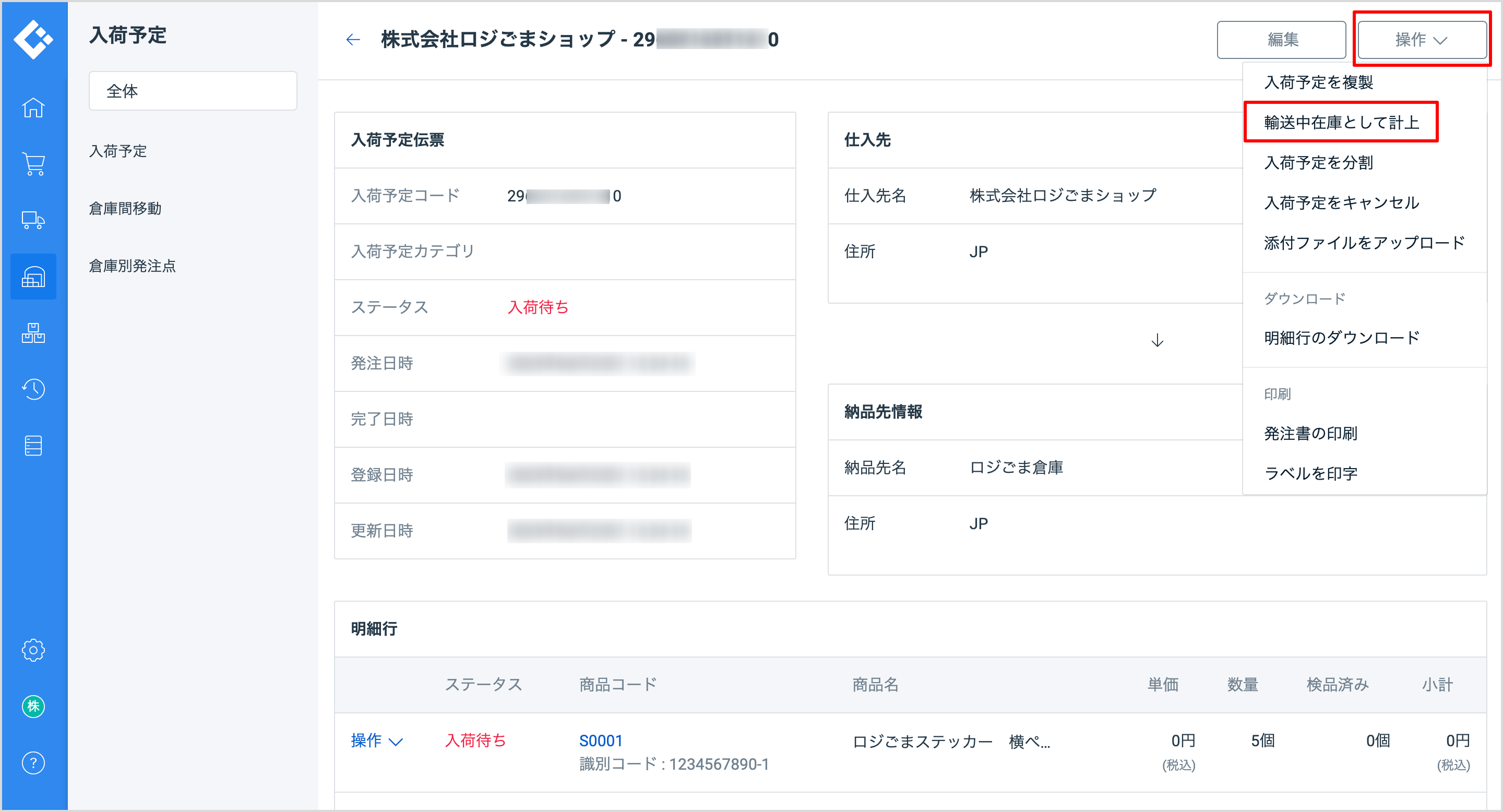Open the 操作 dropdown in S0001 row
The height and width of the screenshot is (812, 1503).
377,741
